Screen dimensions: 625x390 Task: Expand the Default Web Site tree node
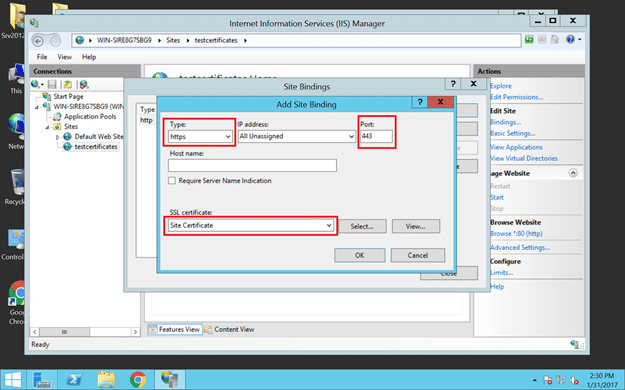tap(57, 137)
